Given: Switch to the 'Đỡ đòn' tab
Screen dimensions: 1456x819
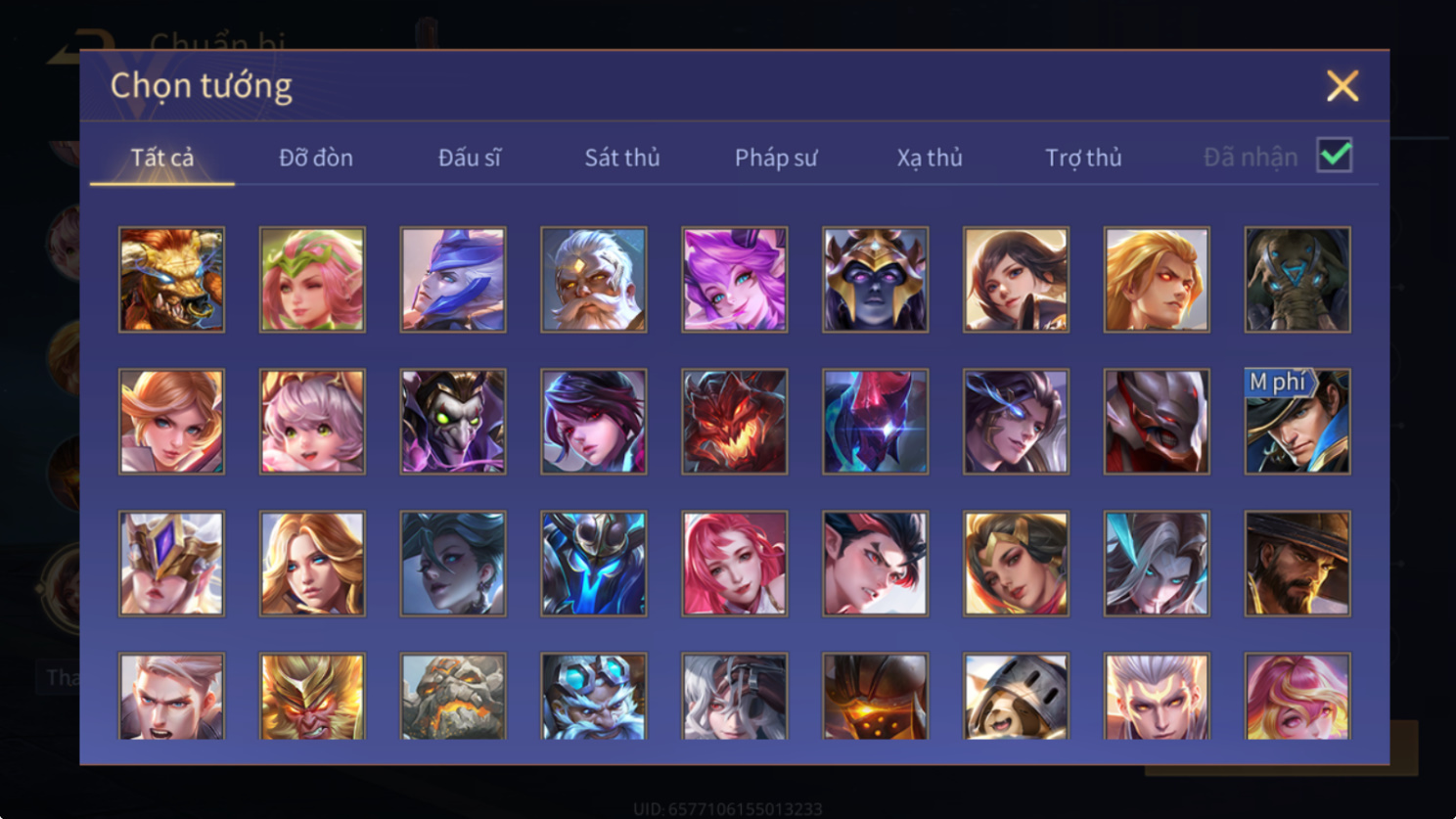Looking at the screenshot, I should (316, 158).
